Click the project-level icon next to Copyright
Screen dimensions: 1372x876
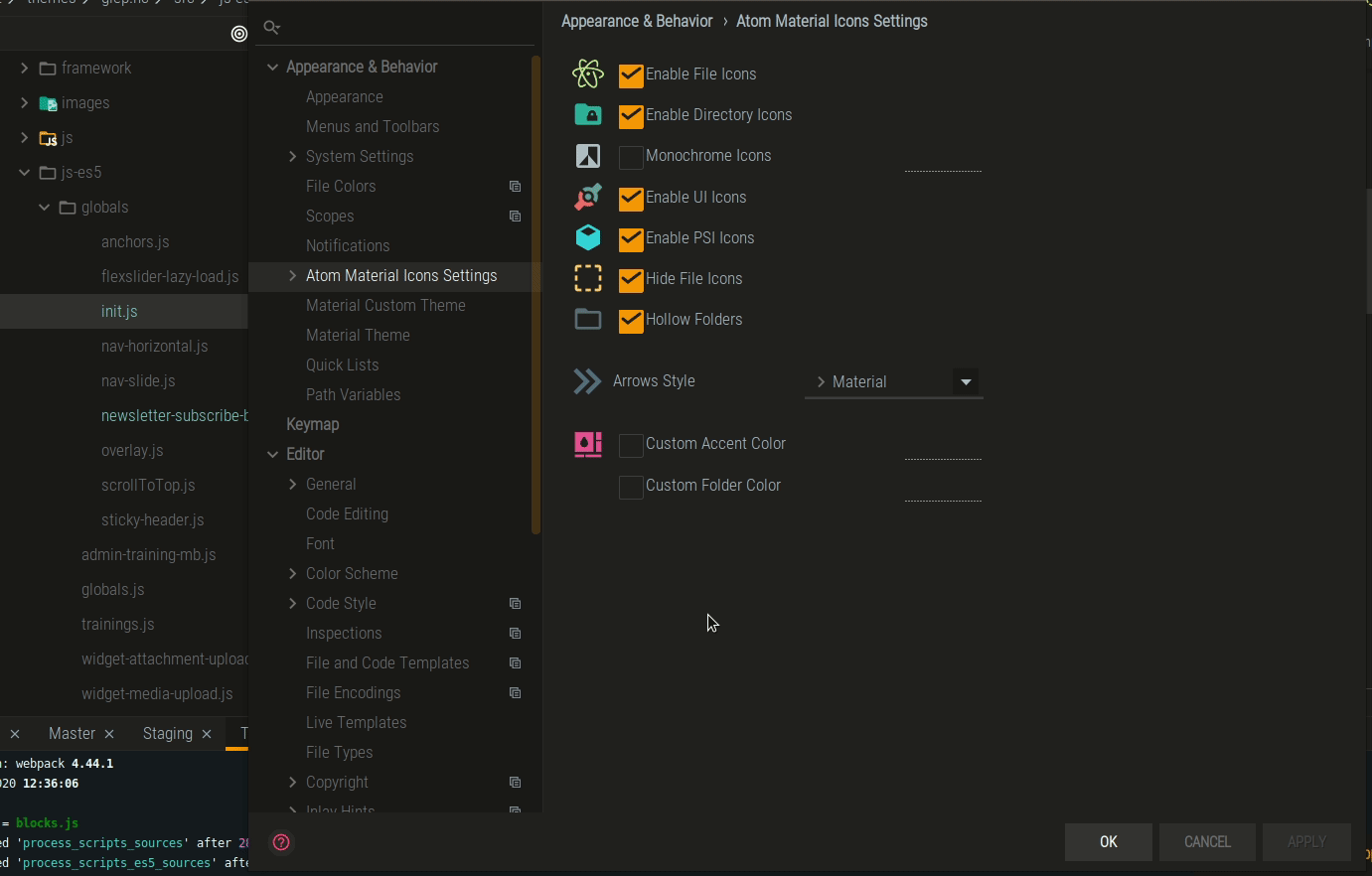pos(515,782)
